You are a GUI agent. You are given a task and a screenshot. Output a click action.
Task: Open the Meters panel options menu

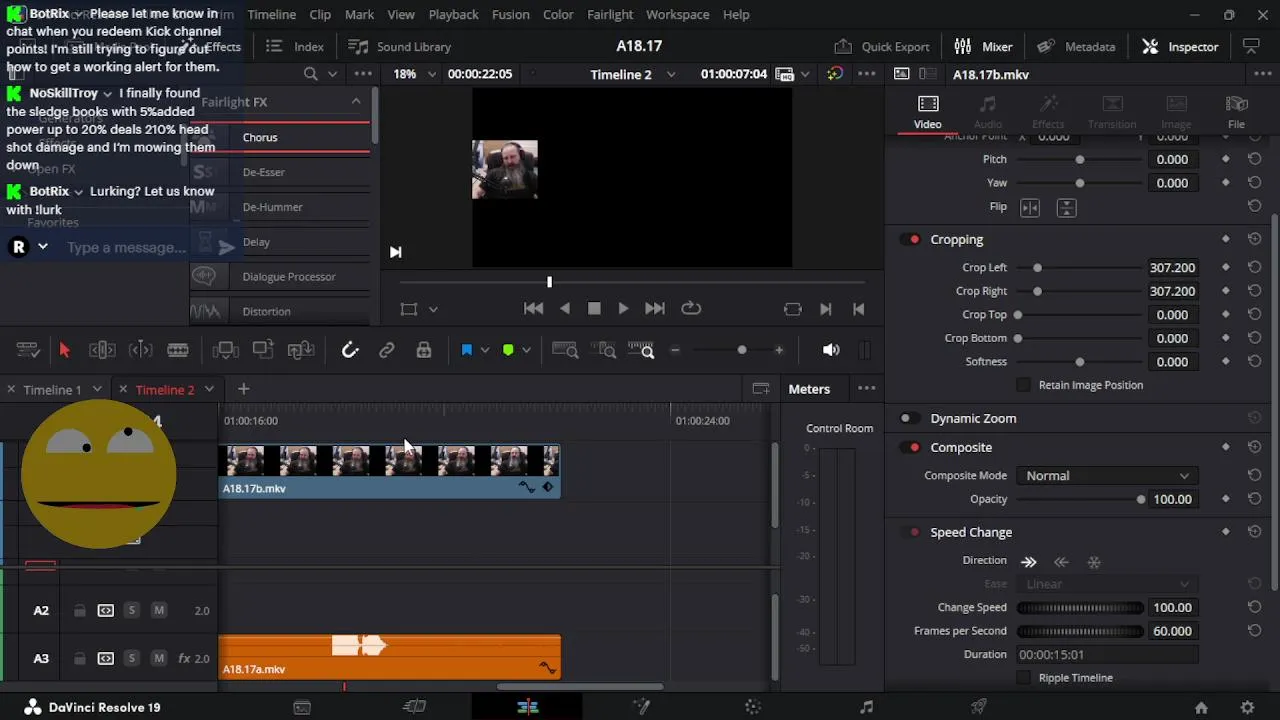point(866,389)
